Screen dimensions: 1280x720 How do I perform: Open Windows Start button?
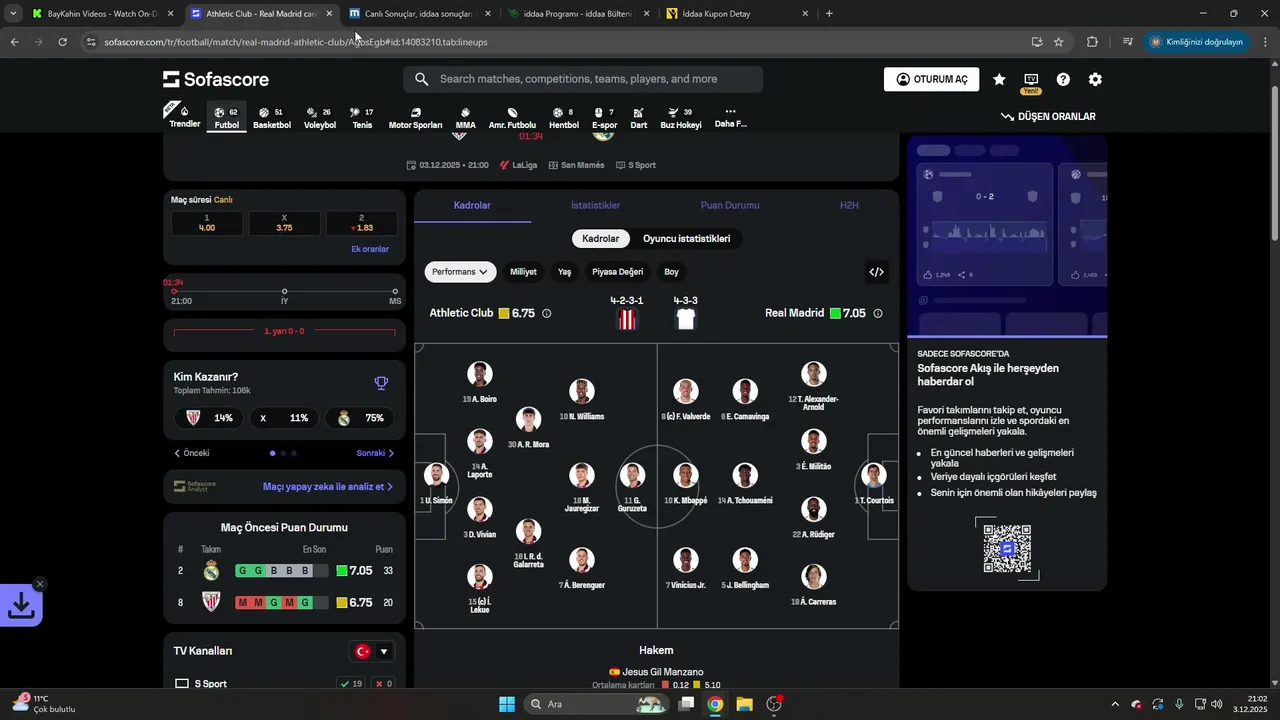[x=507, y=704]
